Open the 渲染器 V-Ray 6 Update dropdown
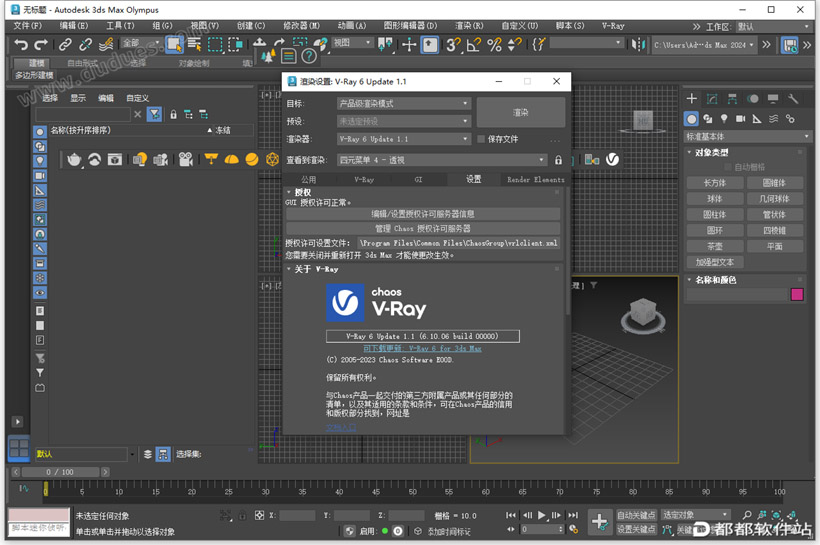Viewport: 820px width, 545px height. (x=403, y=139)
